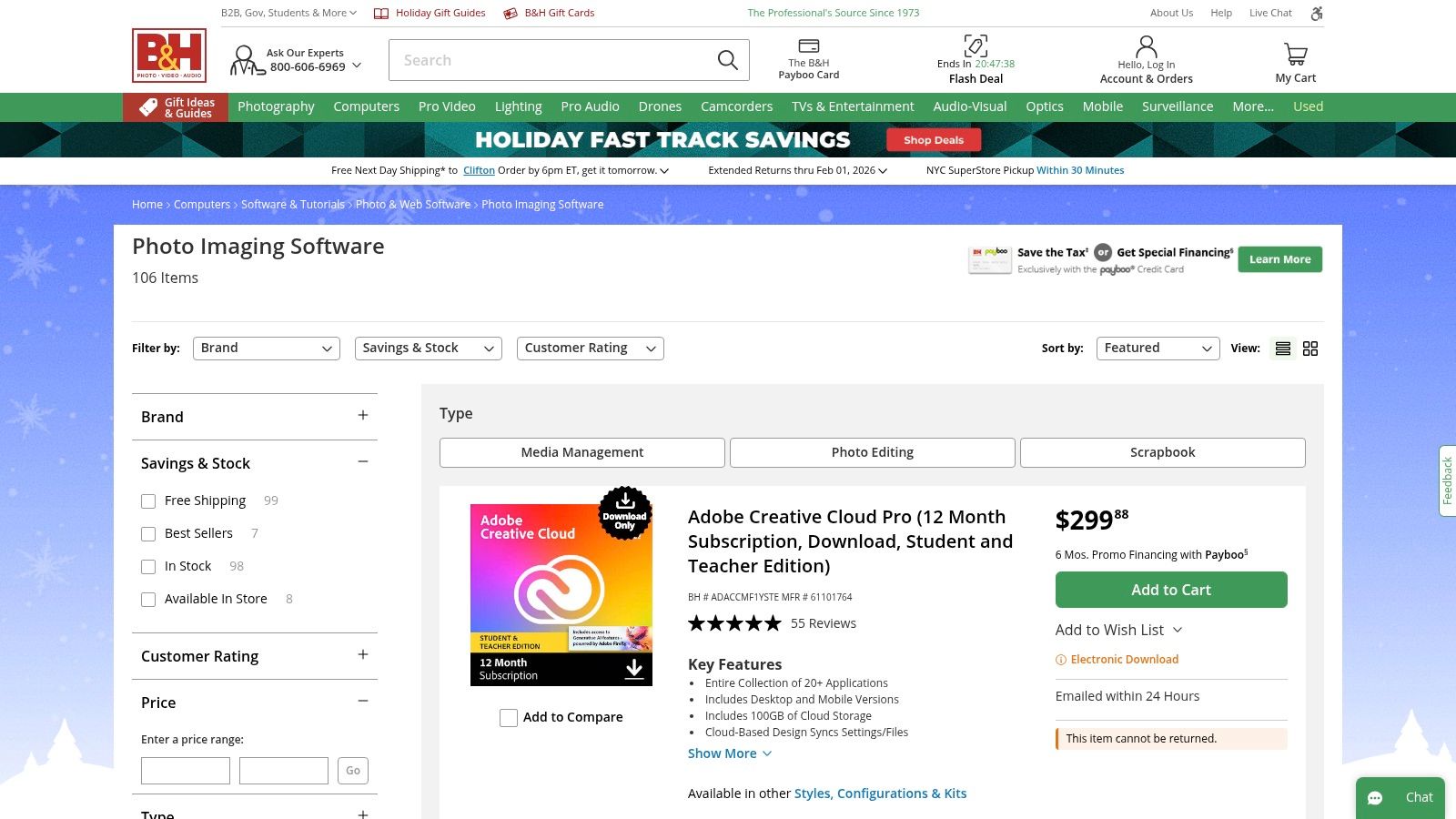Open the search by clicking magnifier icon
Viewport: 1456px width, 819px height.
coord(726,59)
